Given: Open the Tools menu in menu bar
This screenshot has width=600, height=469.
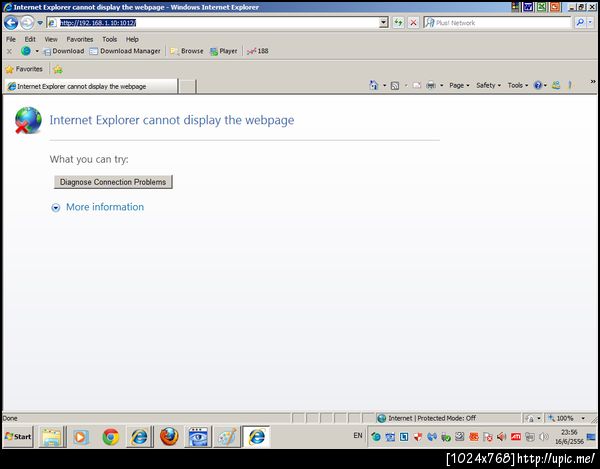Looking at the screenshot, I should coord(109,39).
